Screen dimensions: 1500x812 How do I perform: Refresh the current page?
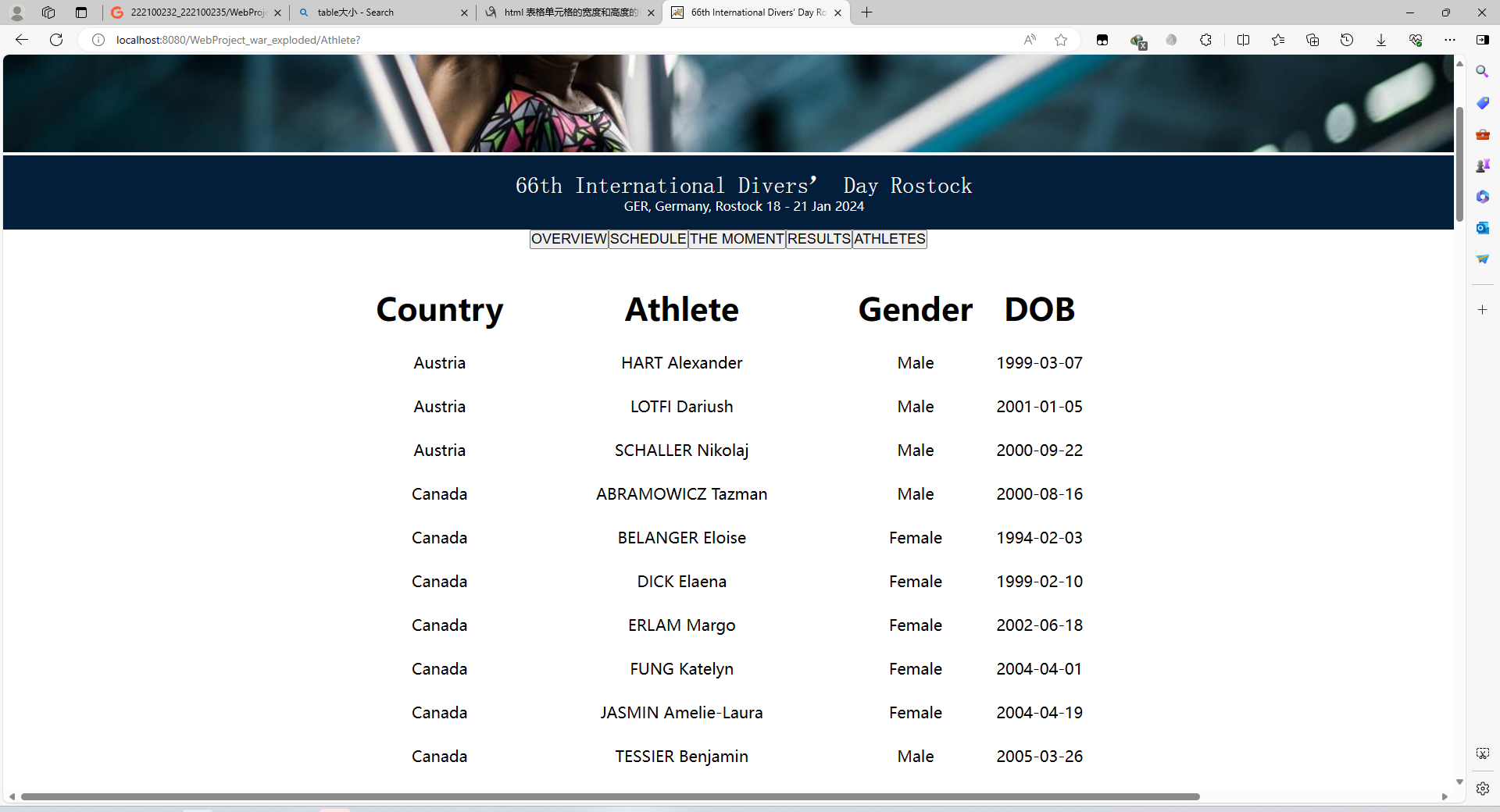(x=56, y=40)
